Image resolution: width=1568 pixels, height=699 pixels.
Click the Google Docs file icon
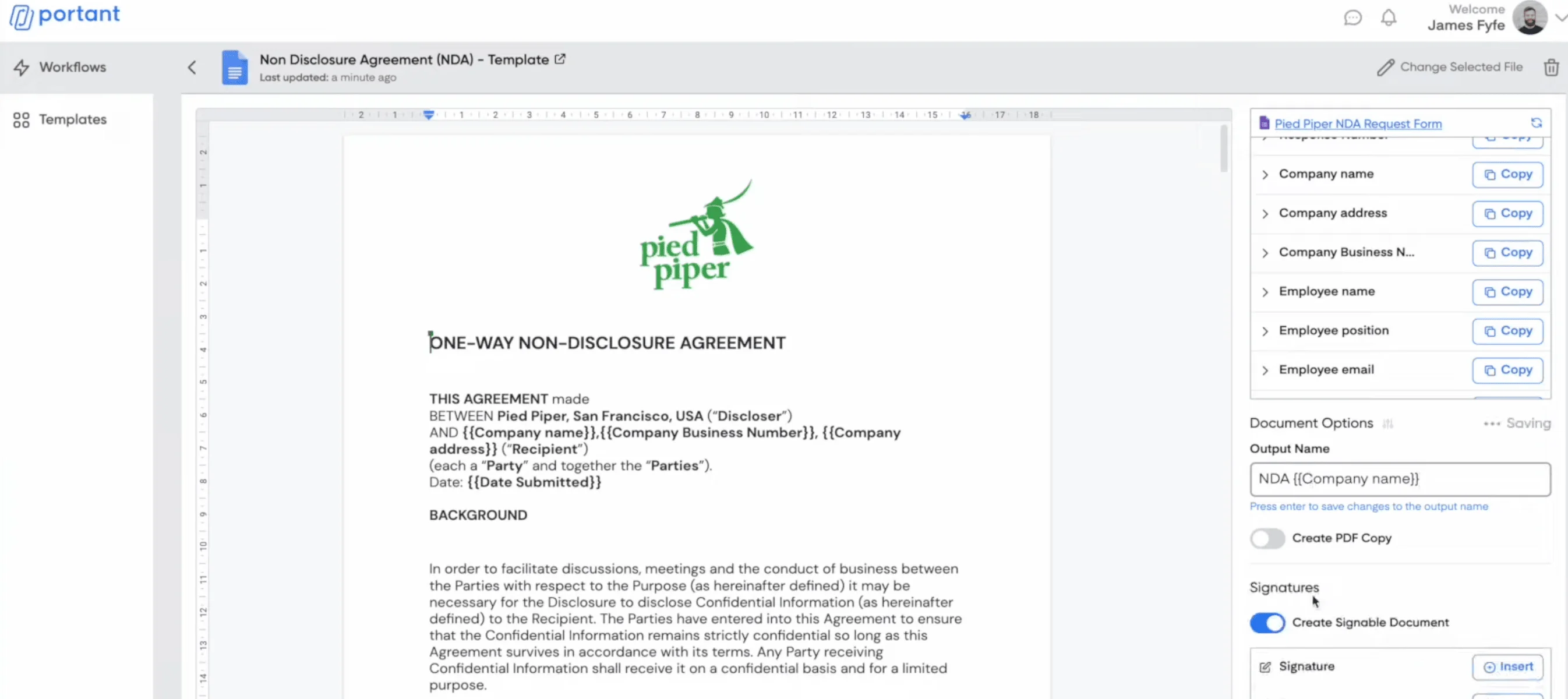click(234, 67)
